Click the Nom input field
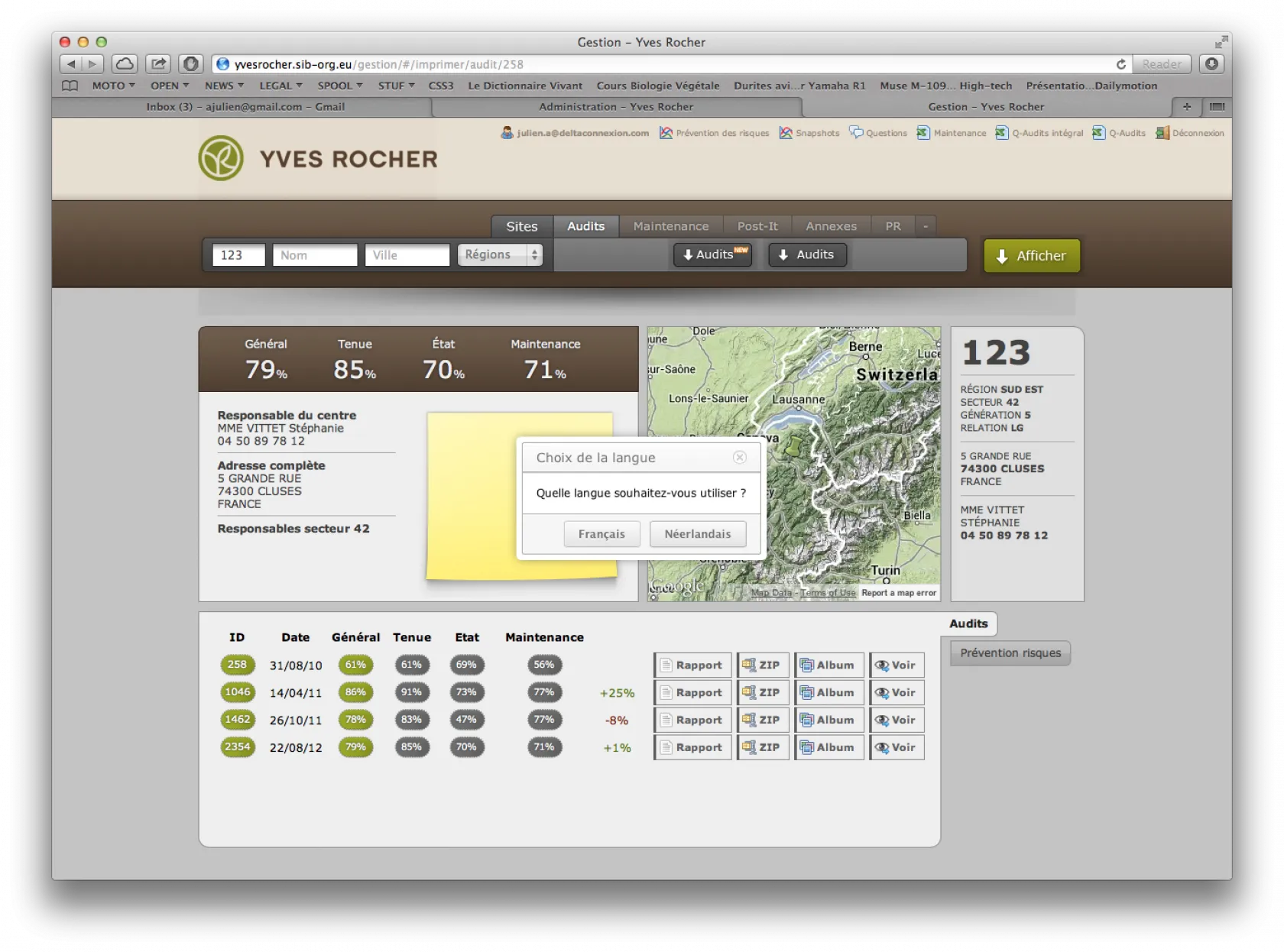The height and width of the screenshot is (952, 1284). (315, 255)
